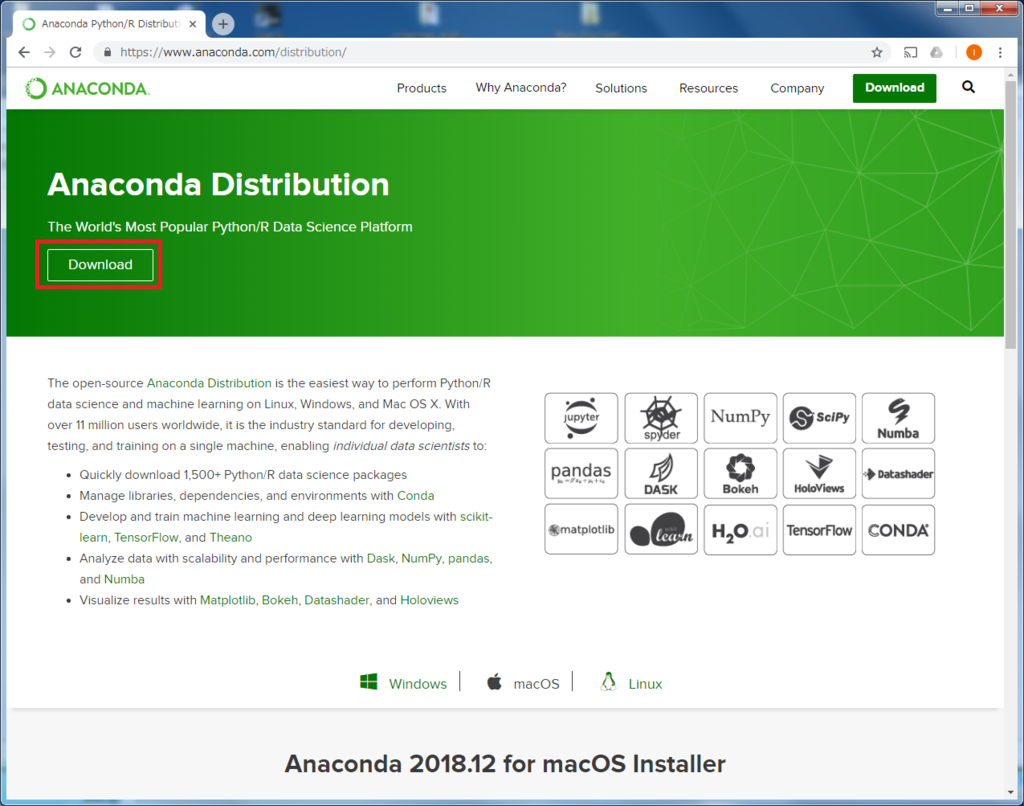This screenshot has height=806, width=1024.
Task: Open the Solutions menu
Action: click(620, 88)
